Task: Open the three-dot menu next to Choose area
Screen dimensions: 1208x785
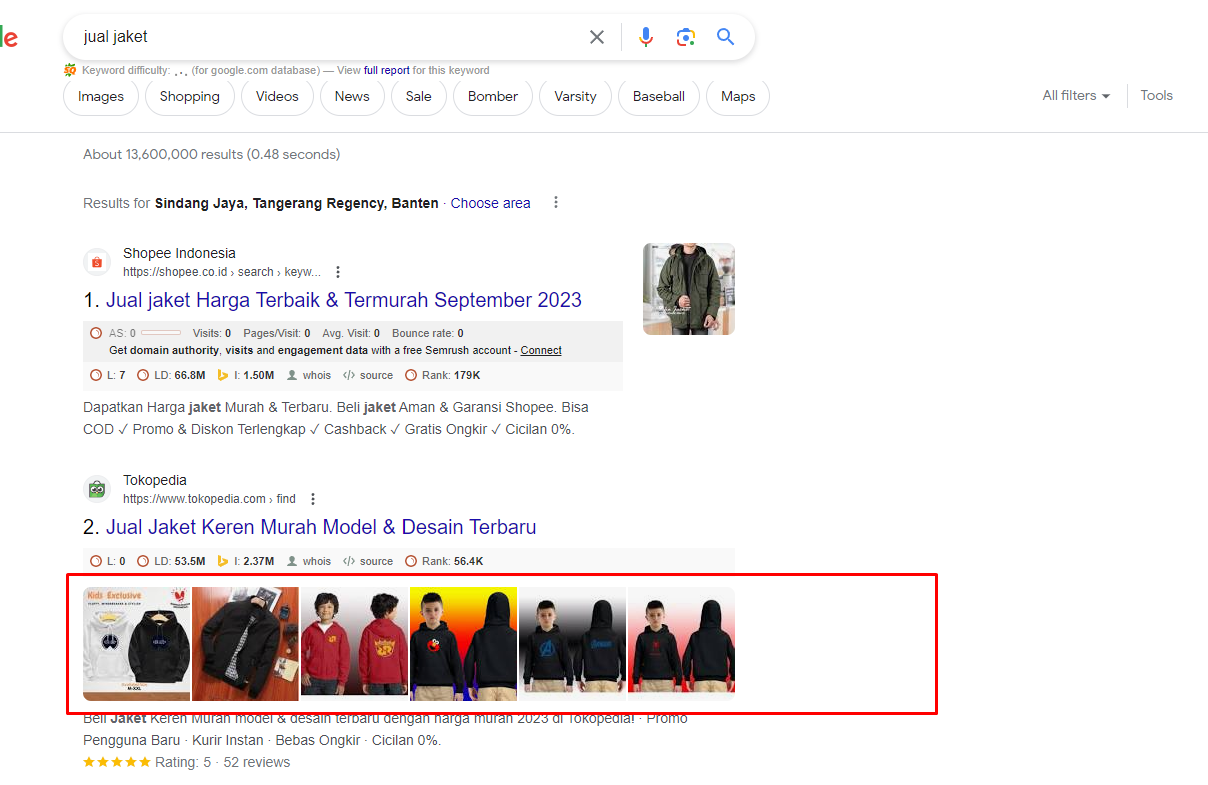Action: pos(555,202)
